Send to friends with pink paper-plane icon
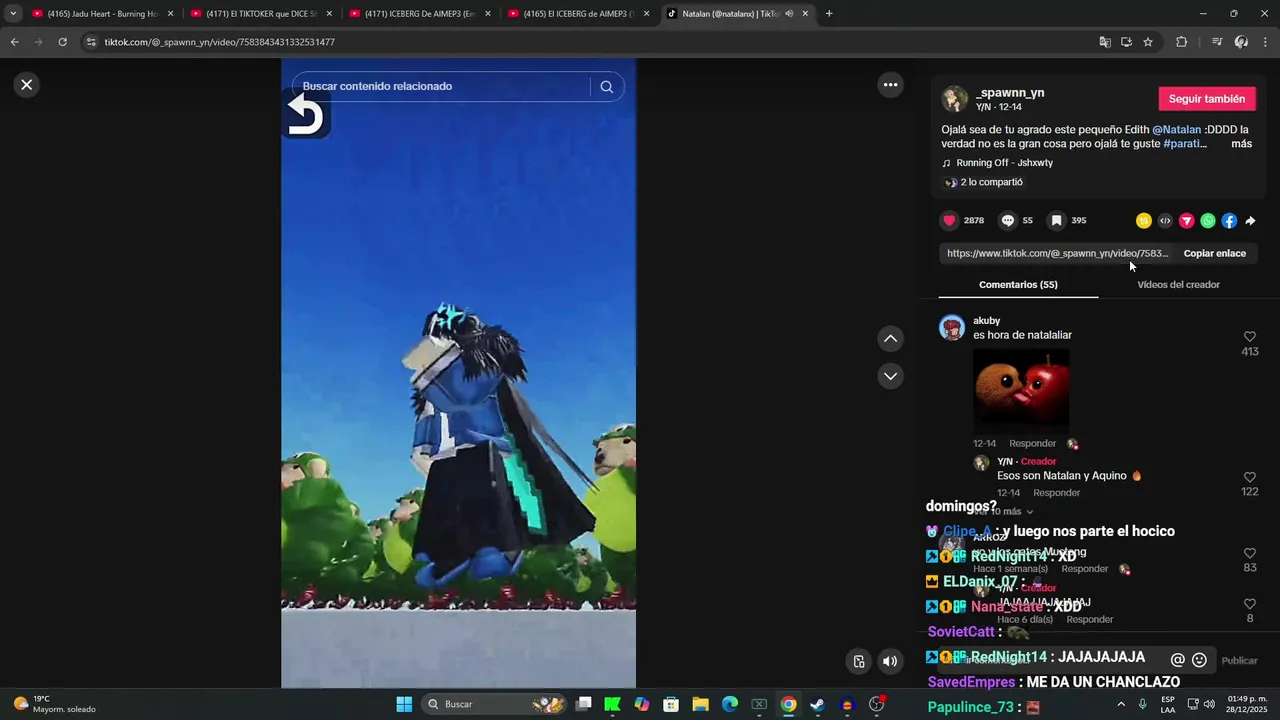The width and height of the screenshot is (1280, 720). (1186, 221)
